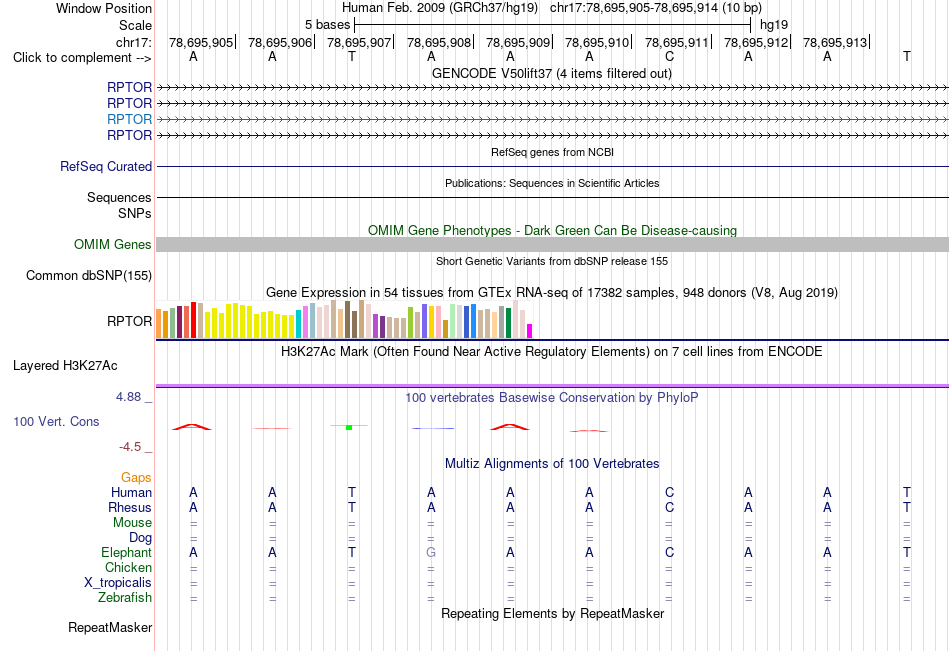Viewport: 950px width, 651px height.
Task: Click the magenta bar ending the GTEx chart
Action: [530, 331]
